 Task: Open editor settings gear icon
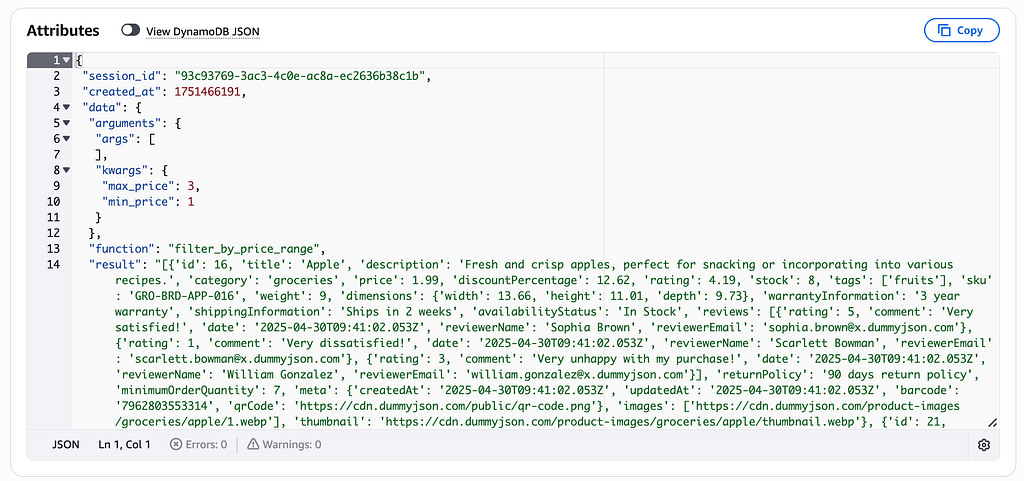984,445
